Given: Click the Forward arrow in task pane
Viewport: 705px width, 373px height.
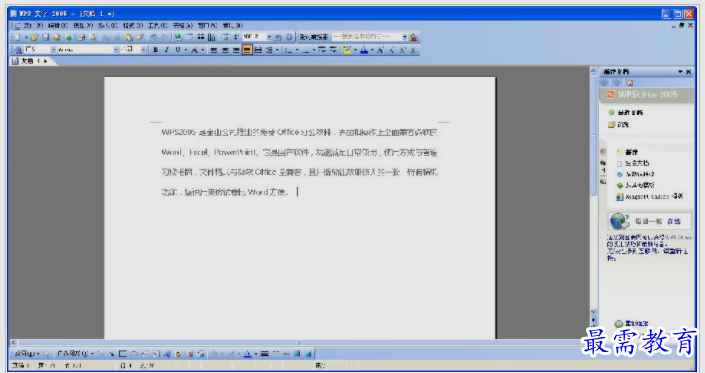Looking at the screenshot, I should point(617,83).
